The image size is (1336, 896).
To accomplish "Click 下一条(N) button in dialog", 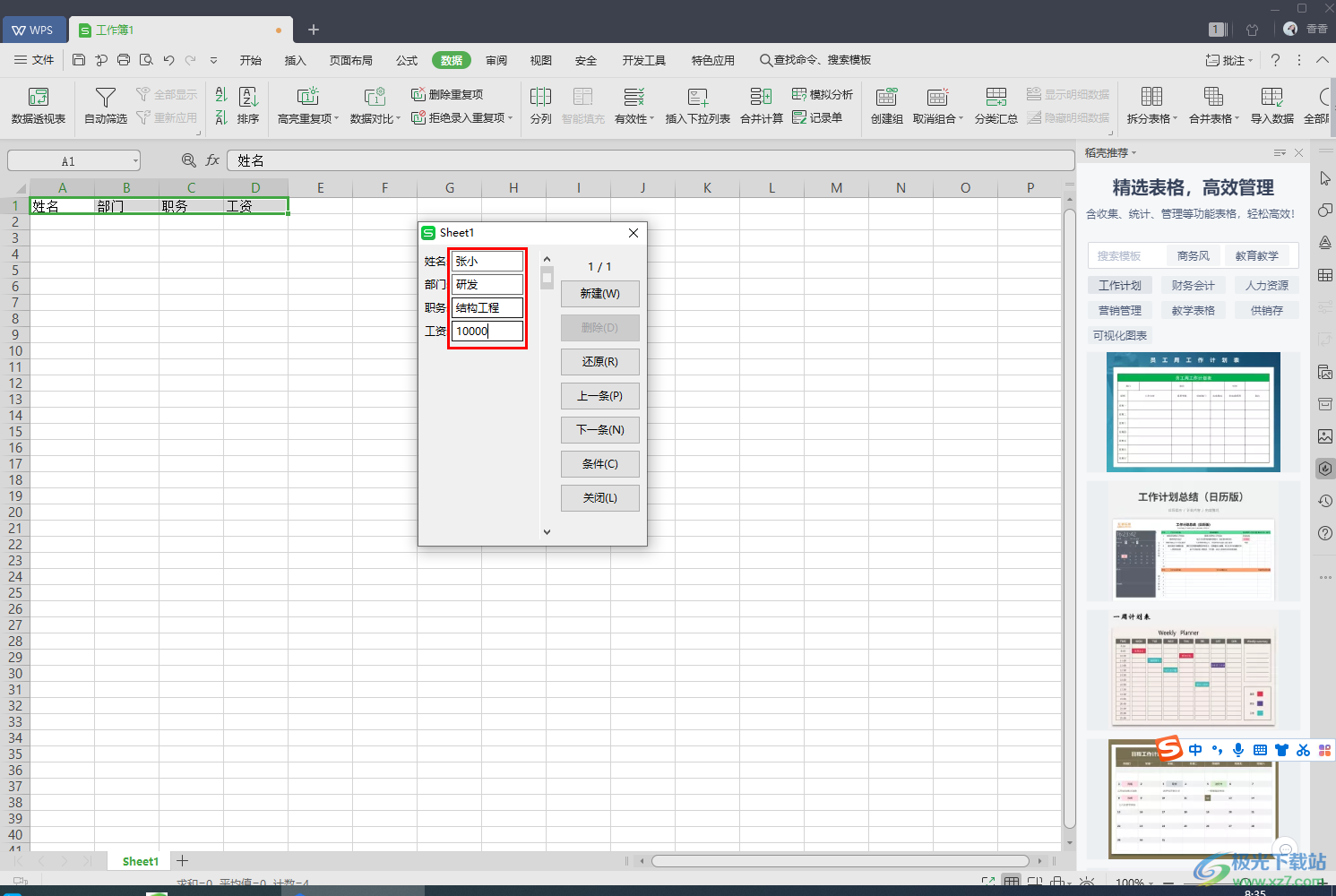I will 600,430.
